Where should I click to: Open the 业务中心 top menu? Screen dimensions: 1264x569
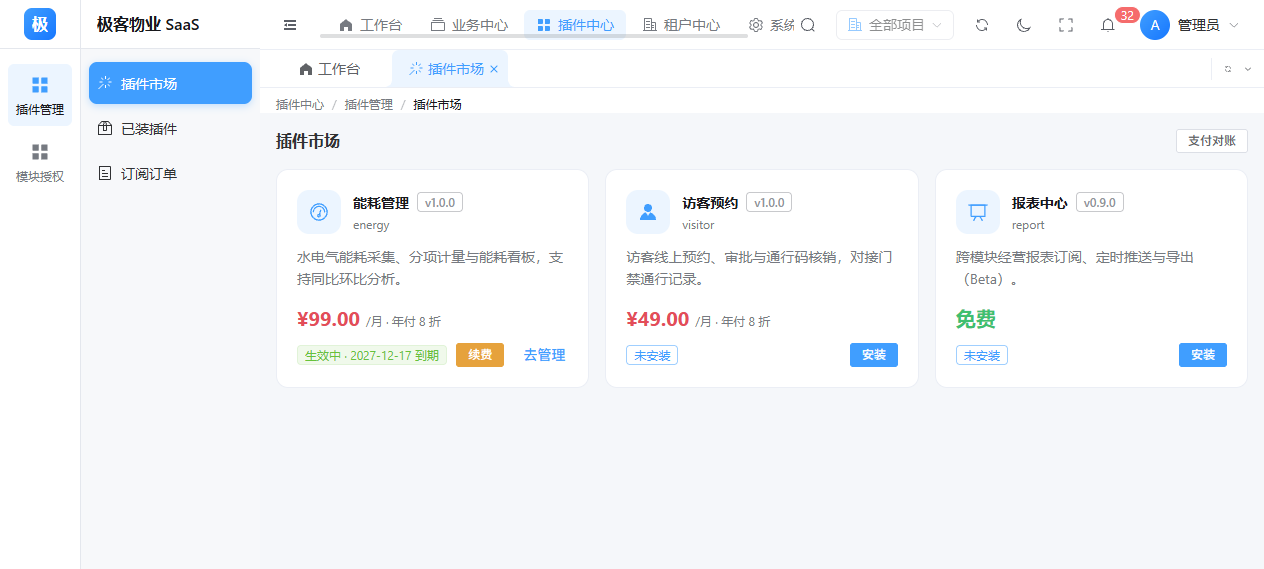tap(469, 25)
